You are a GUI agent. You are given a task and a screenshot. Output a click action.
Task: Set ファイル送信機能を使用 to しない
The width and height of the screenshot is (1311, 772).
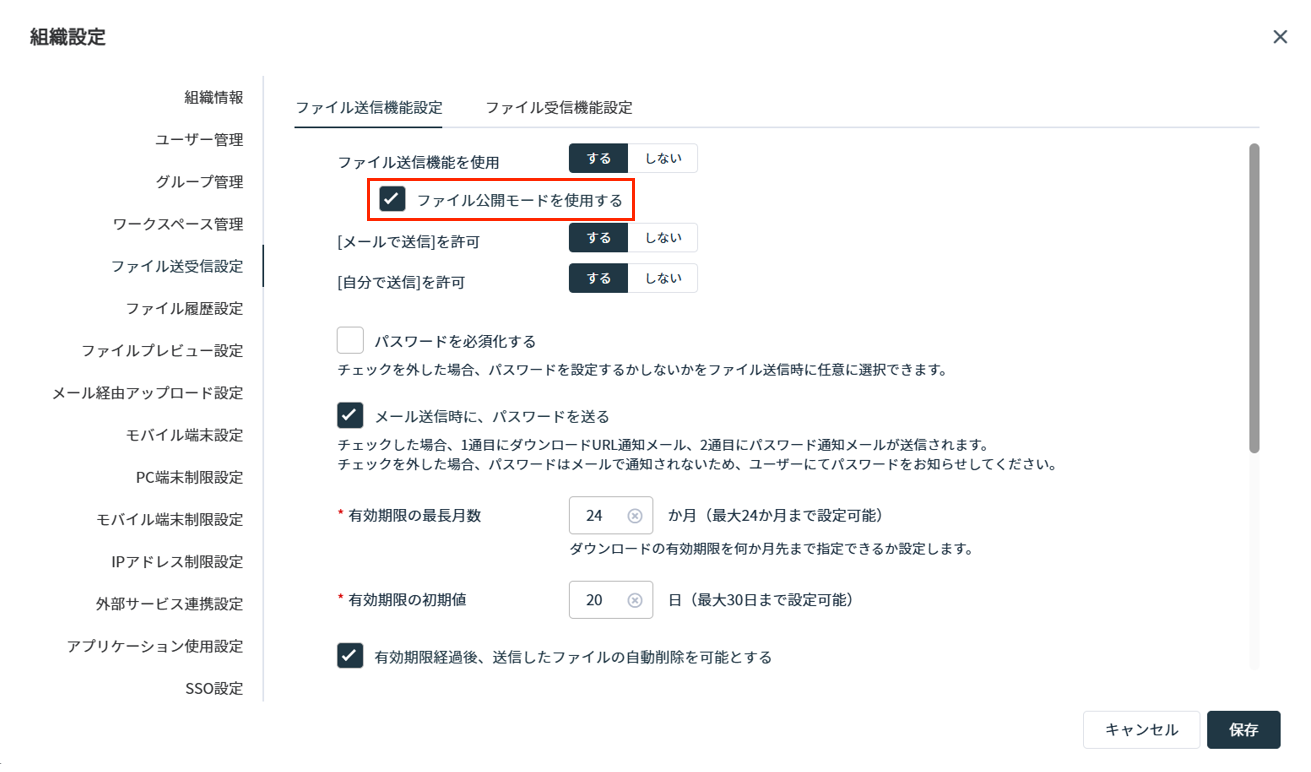pos(662,159)
